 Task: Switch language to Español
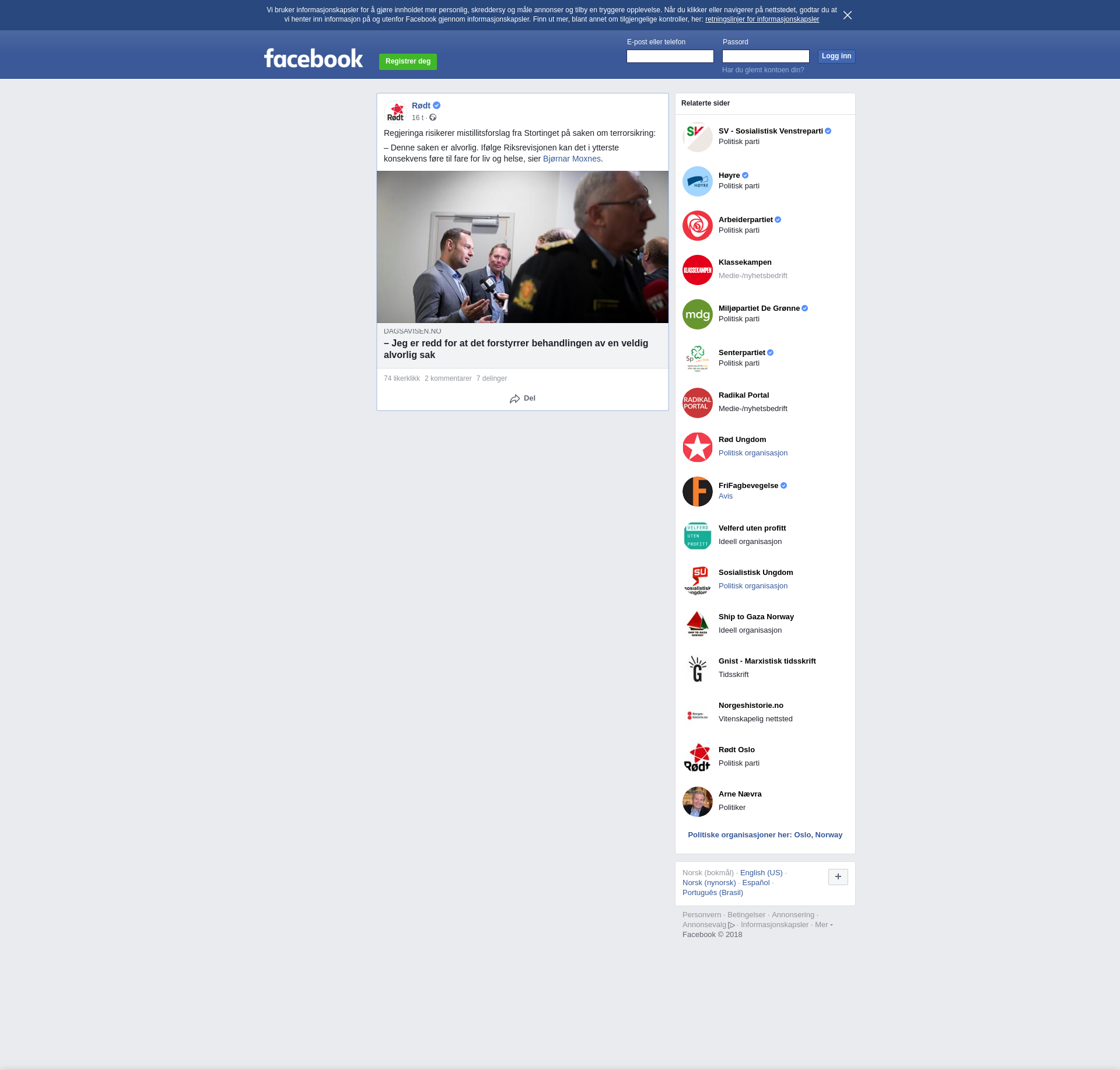click(756, 883)
